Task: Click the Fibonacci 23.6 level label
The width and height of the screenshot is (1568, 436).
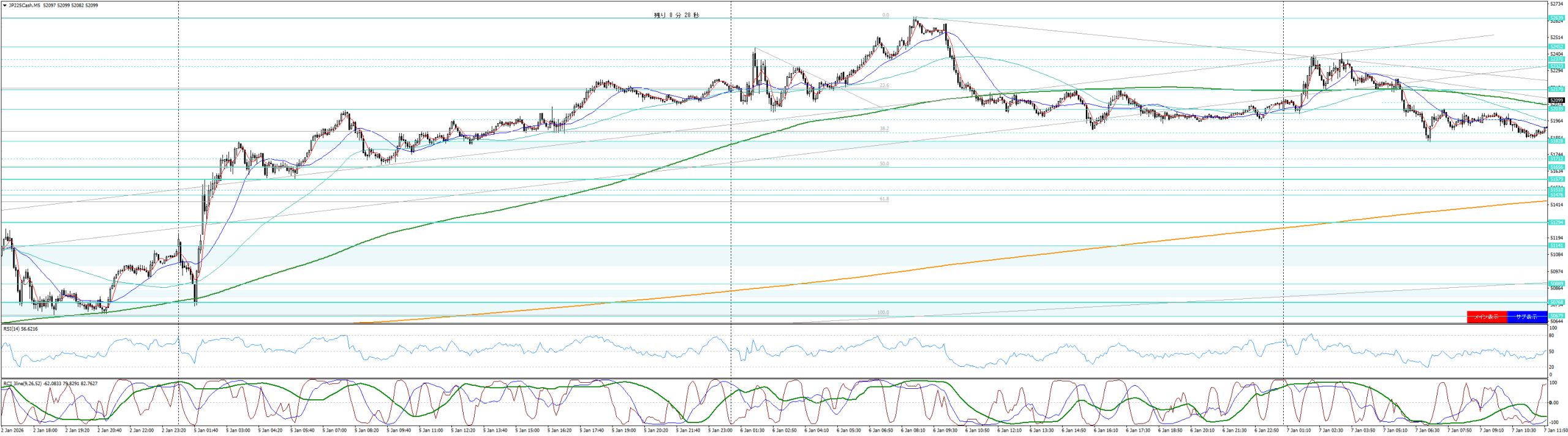Action: click(x=884, y=86)
